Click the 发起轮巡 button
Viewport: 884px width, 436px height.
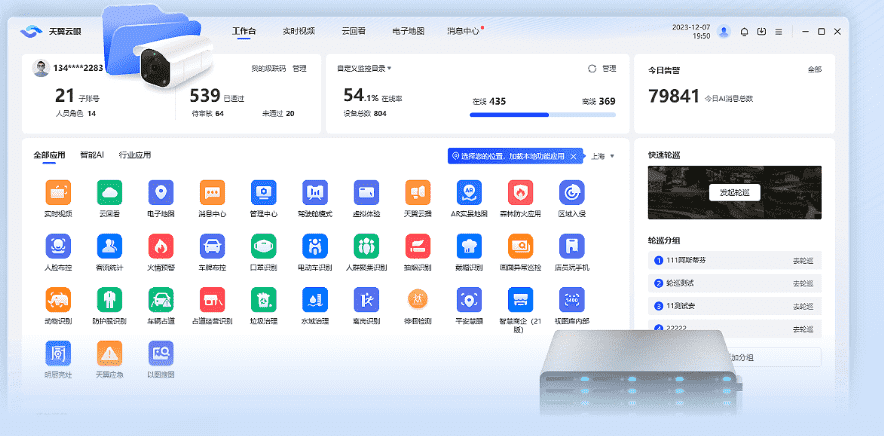735,192
